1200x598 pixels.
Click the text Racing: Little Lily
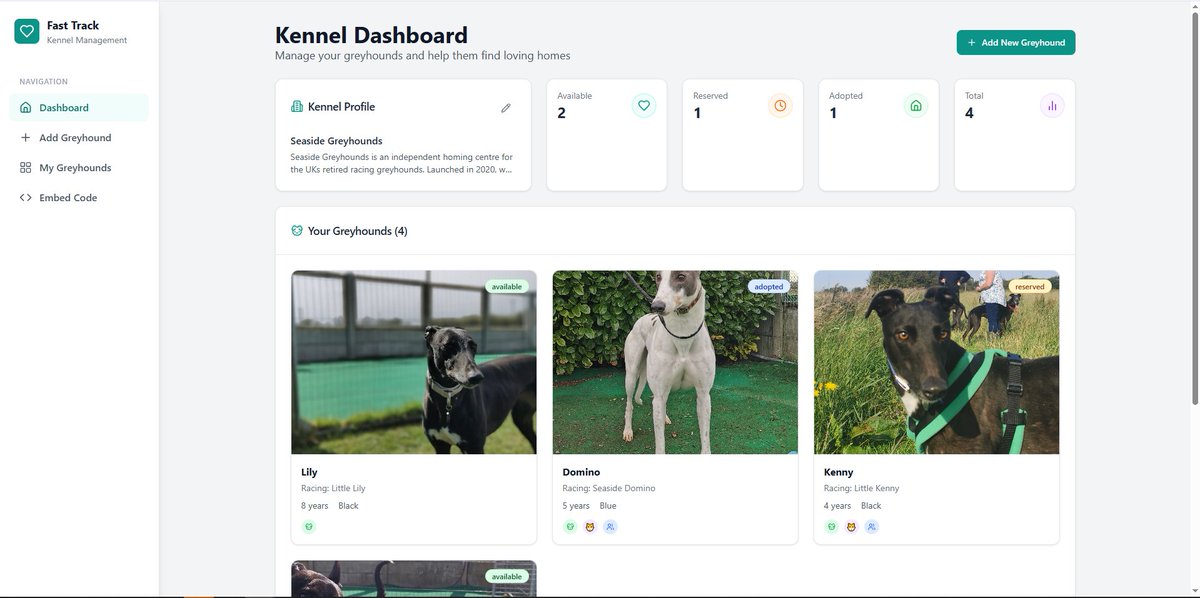pos(333,489)
